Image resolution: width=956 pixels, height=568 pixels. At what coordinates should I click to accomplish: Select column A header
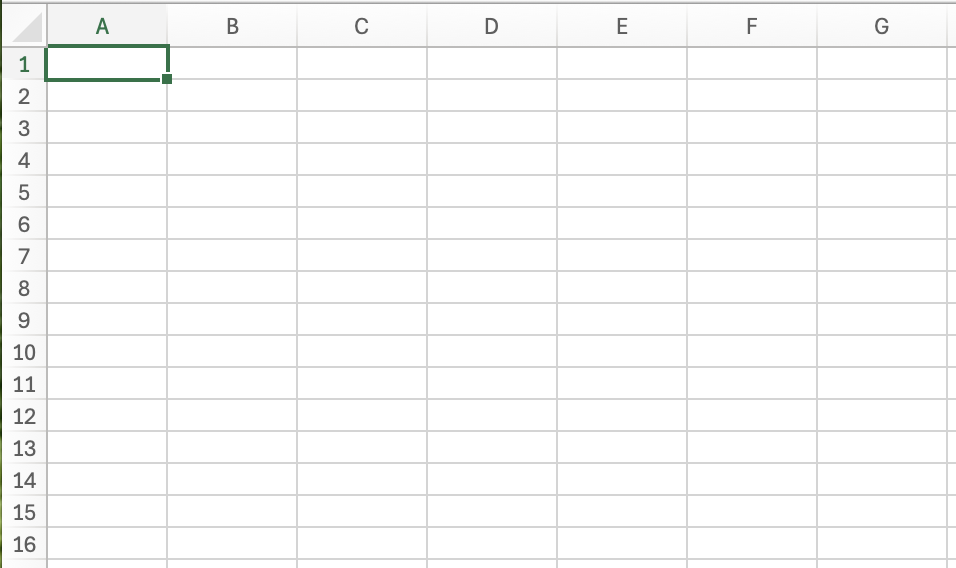click(102, 27)
